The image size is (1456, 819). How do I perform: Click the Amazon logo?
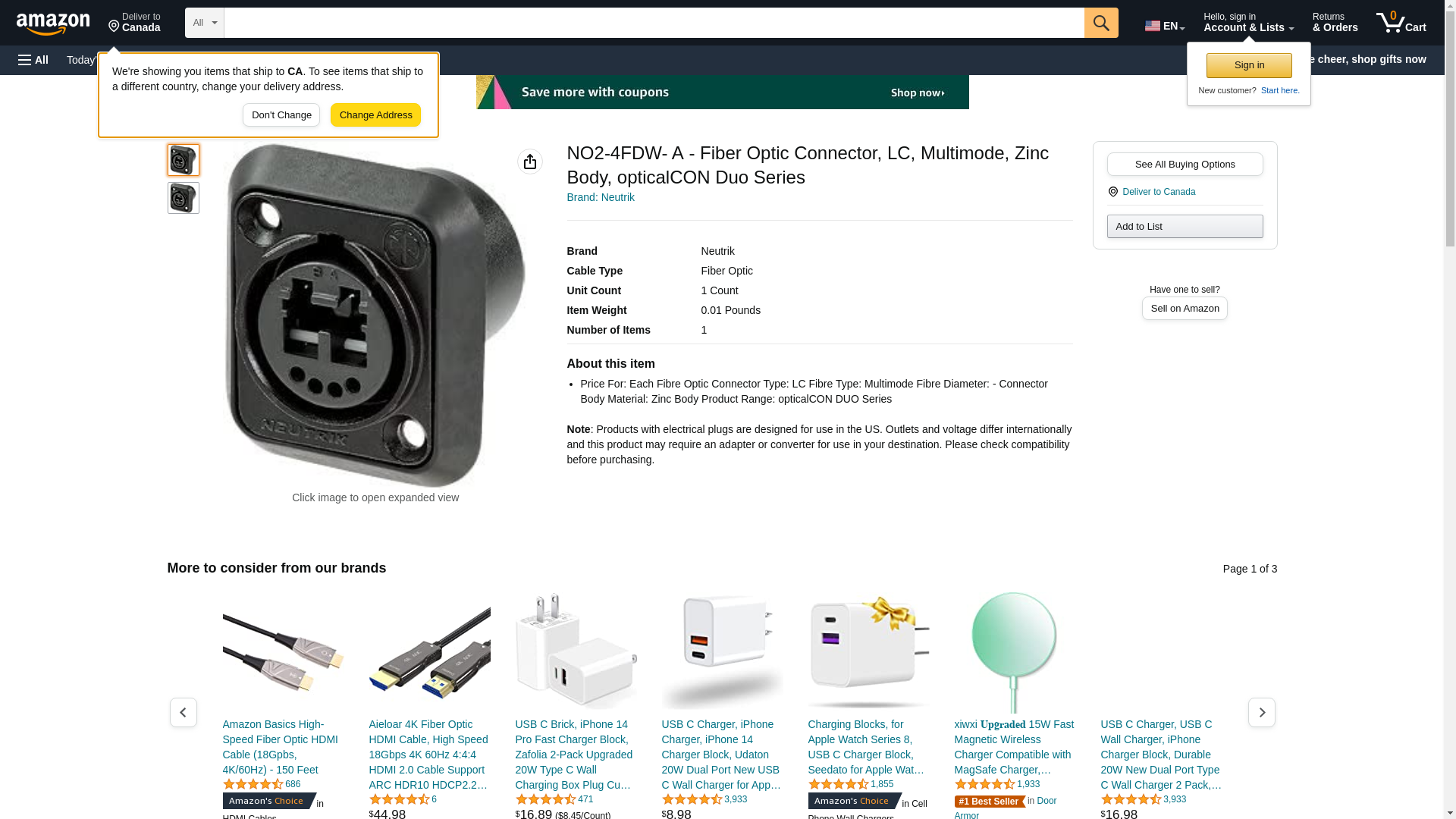[53, 24]
